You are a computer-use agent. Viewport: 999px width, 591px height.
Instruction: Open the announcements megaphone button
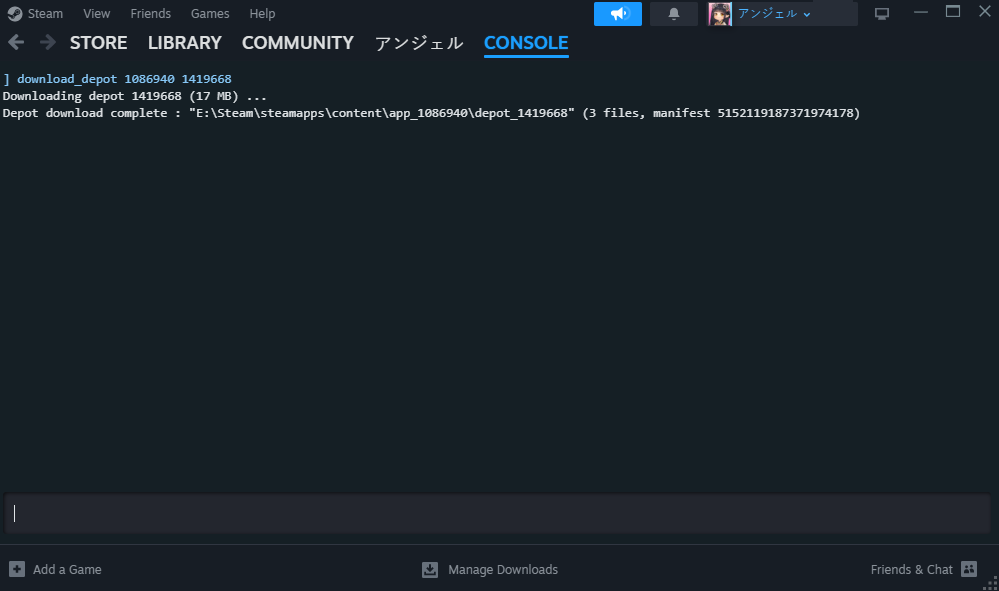click(x=617, y=14)
